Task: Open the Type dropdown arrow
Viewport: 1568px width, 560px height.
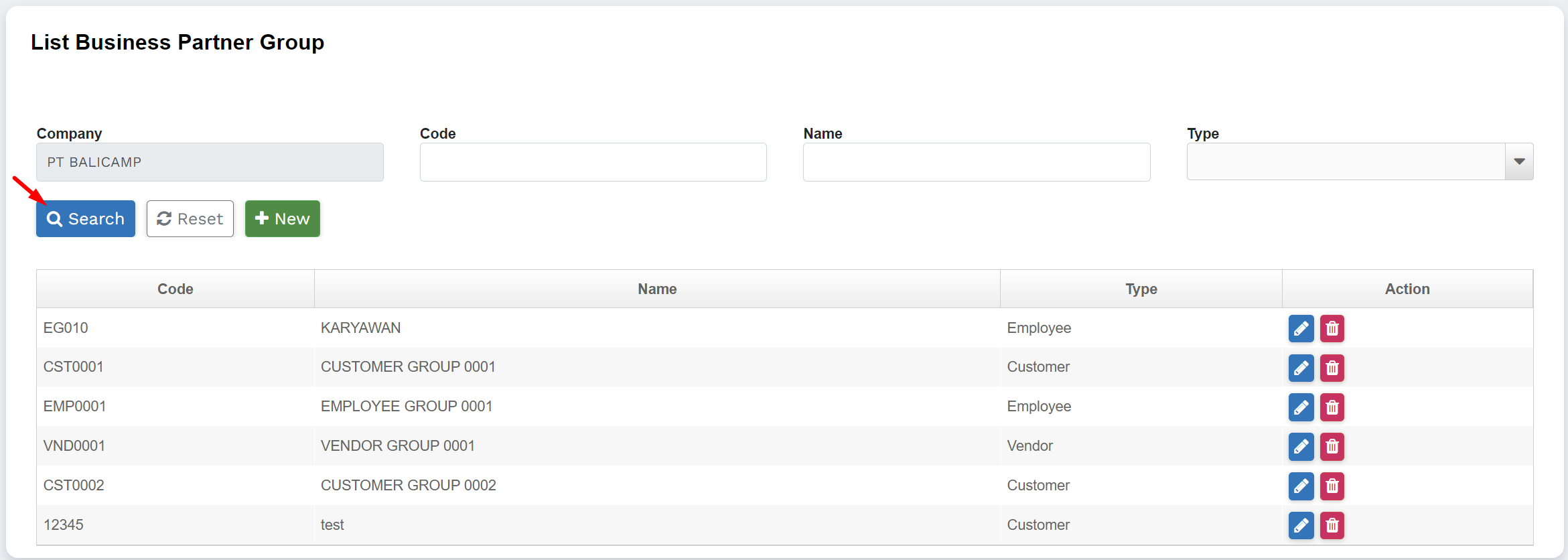Action: point(1518,161)
